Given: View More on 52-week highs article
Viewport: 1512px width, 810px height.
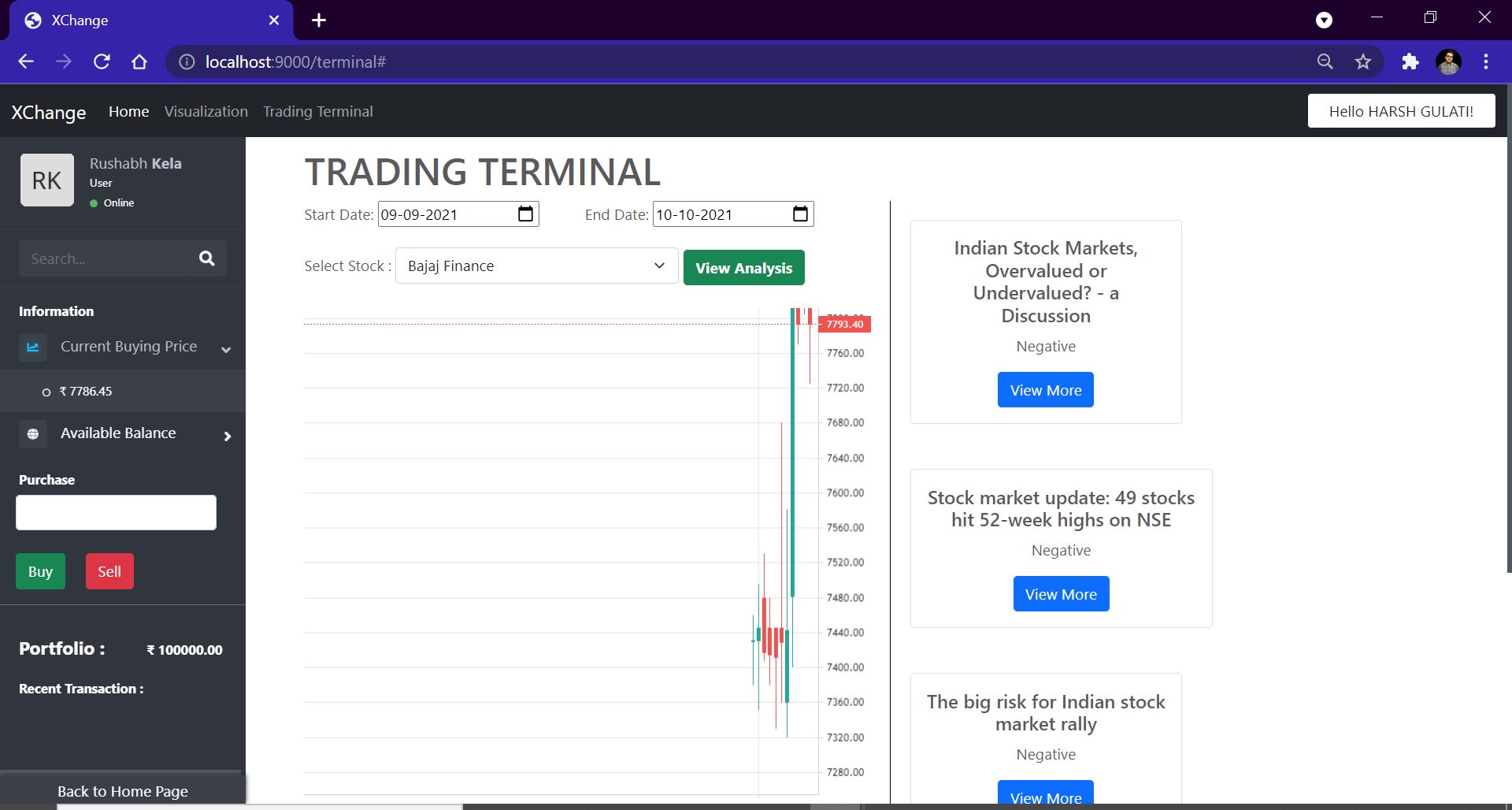Looking at the screenshot, I should (x=1061, y=594).
